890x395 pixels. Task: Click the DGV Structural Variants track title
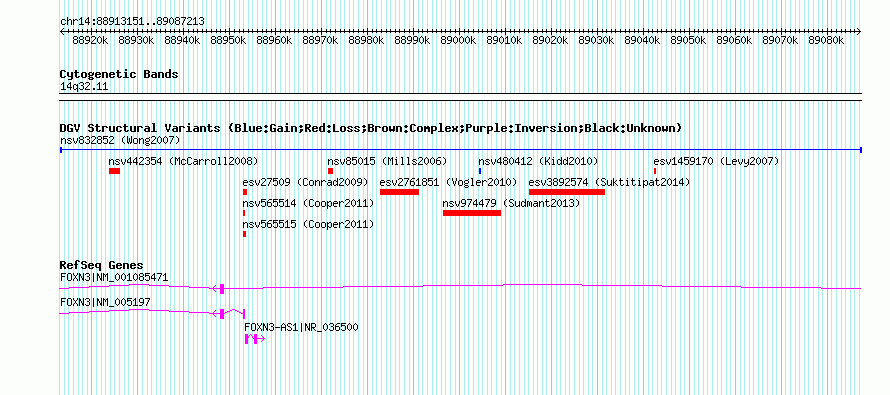[371, 128]
